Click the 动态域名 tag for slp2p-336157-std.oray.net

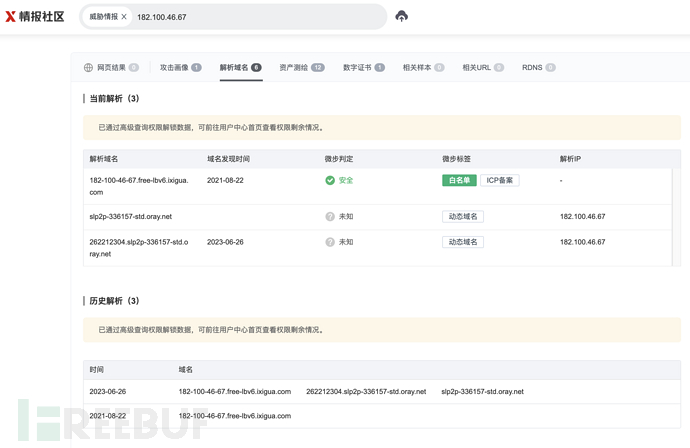462,217
